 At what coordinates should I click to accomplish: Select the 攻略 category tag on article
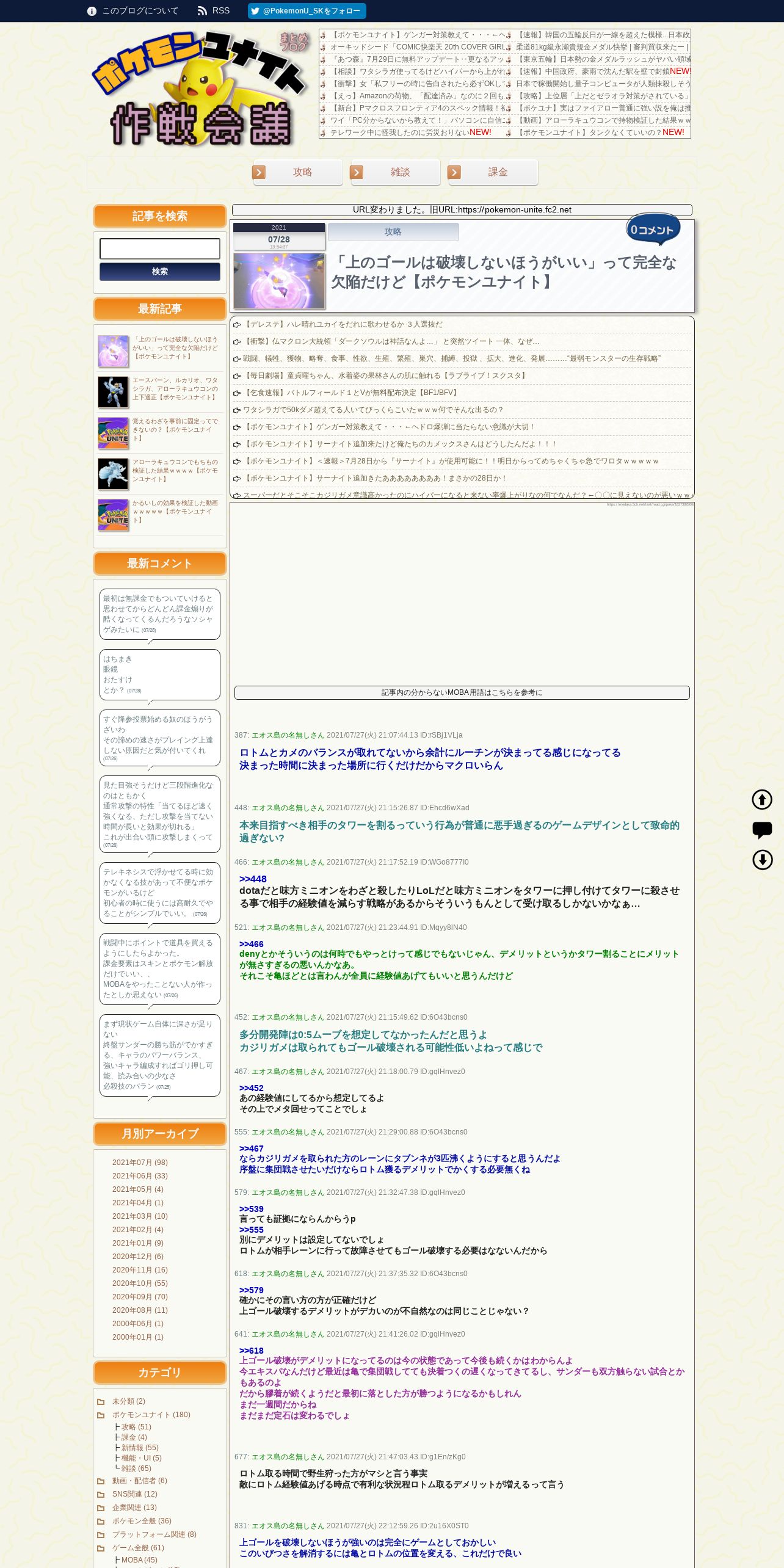393,232
